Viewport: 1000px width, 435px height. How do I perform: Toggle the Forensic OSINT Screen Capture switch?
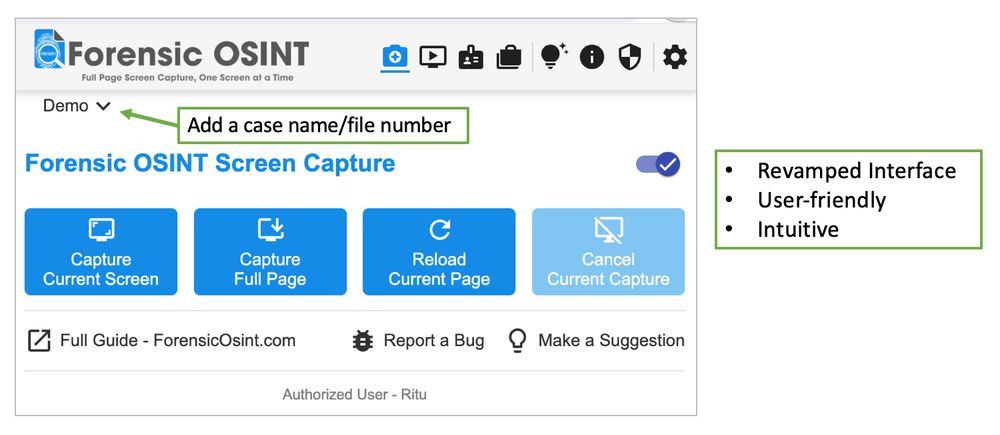point(658,165)
